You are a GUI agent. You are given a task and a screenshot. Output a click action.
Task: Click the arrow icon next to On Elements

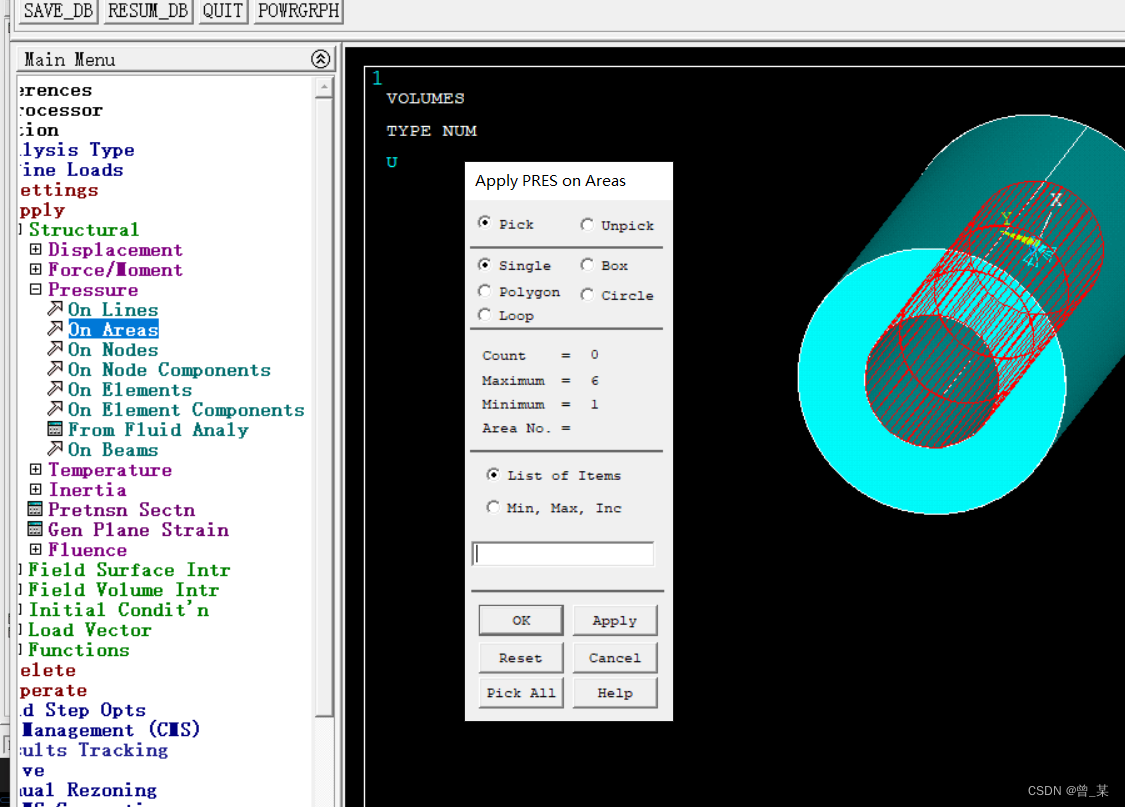(55, 390)
